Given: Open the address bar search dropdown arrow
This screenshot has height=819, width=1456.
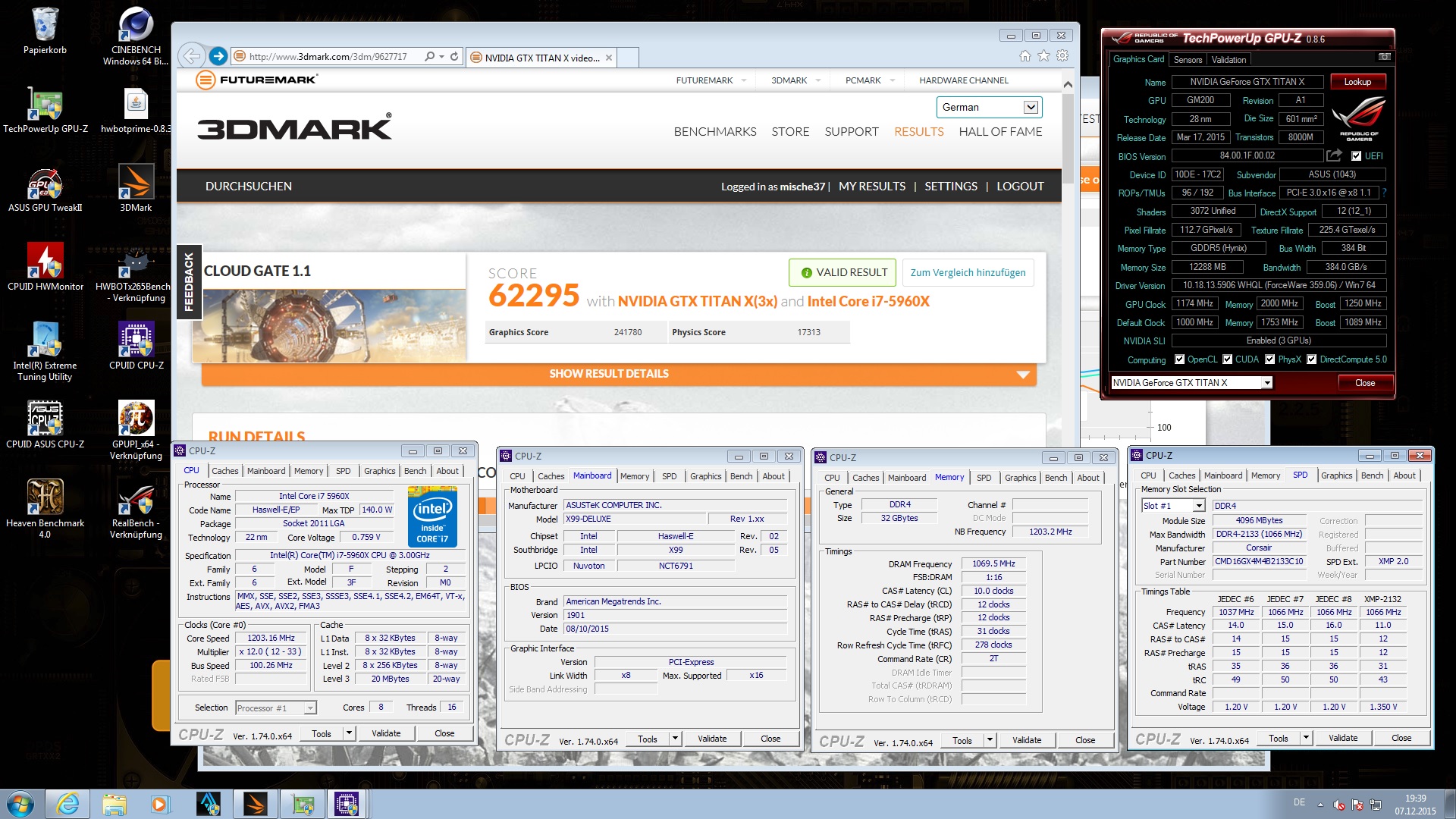Looking at the screenshot, I should (441, 57).
